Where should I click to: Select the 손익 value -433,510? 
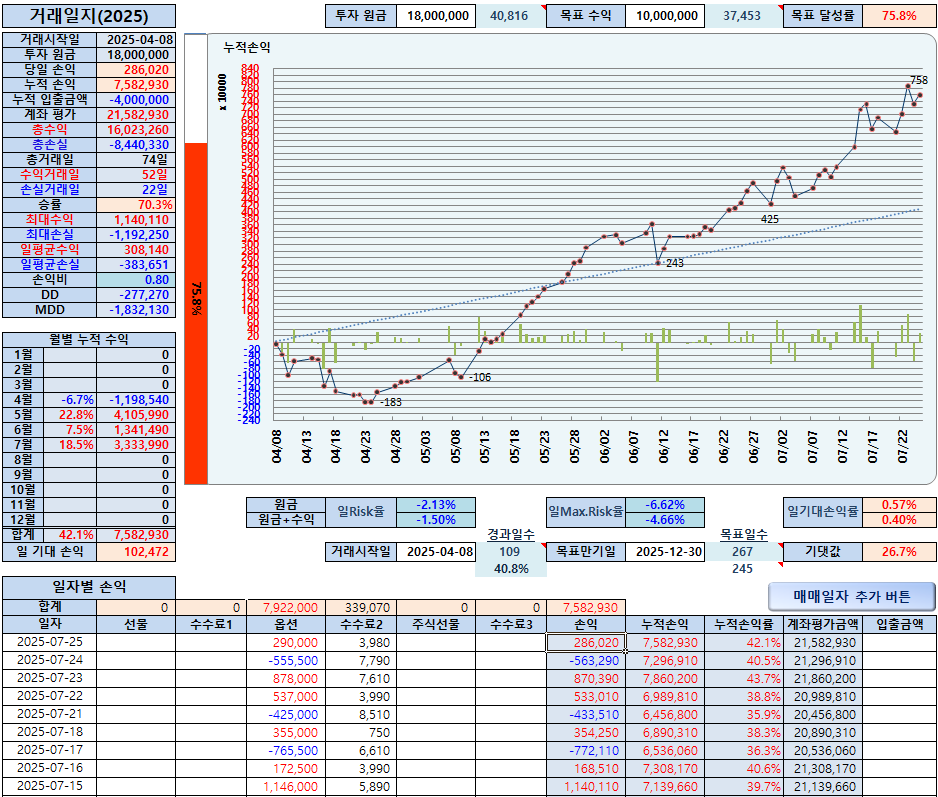[x=586, y=714]
